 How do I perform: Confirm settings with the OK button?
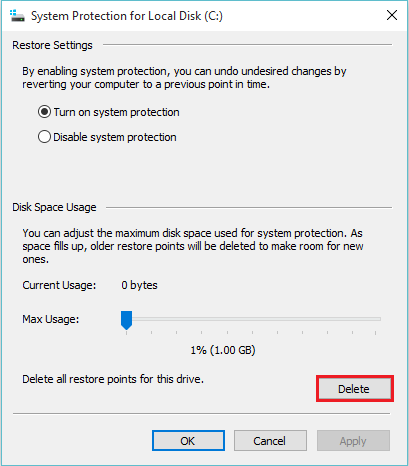point(188,441)
